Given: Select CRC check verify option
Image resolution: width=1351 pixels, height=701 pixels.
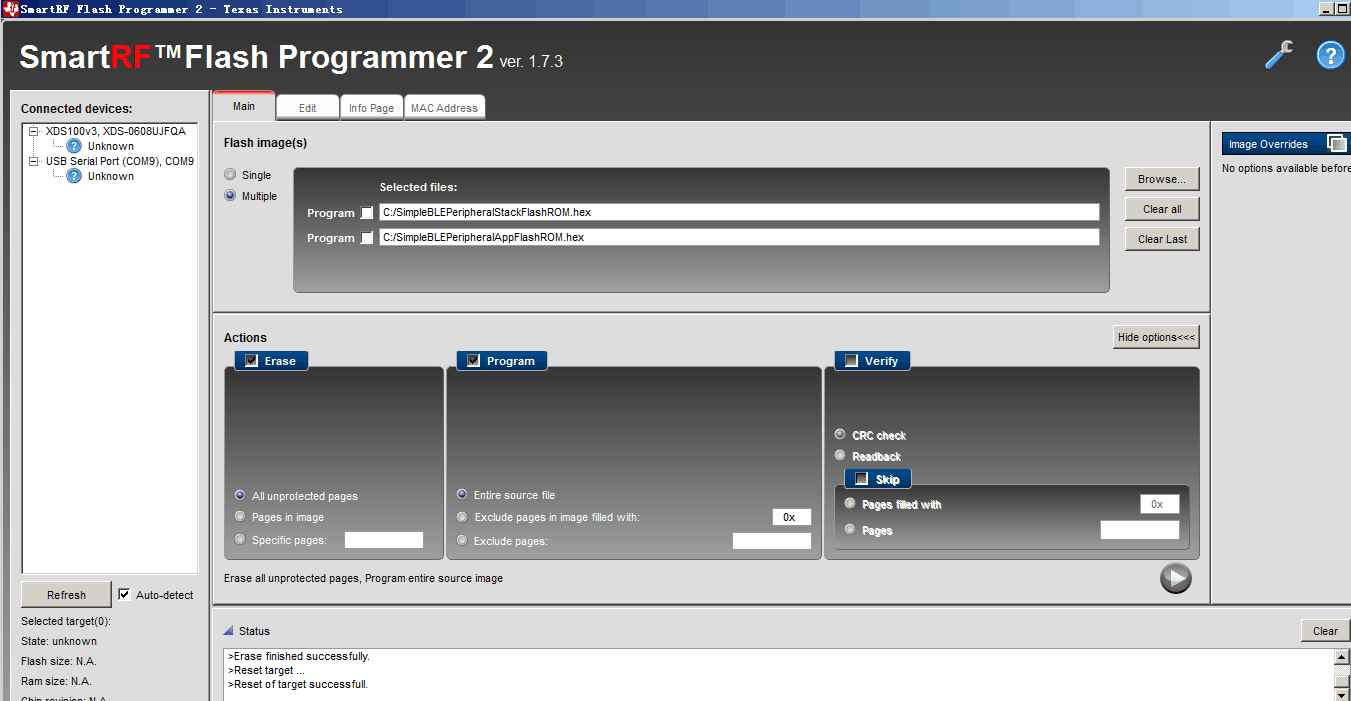Looking at the screenshot, I should [x=840, y=434].
